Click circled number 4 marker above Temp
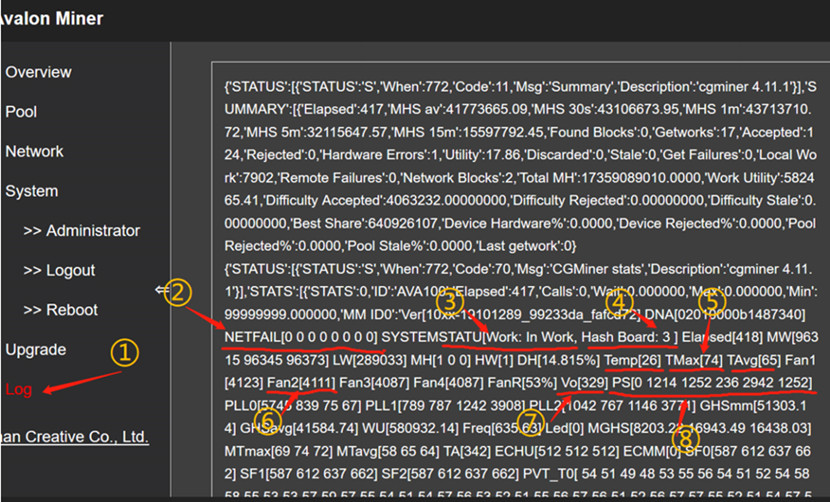830x502 pixels. tap(620, 299)
